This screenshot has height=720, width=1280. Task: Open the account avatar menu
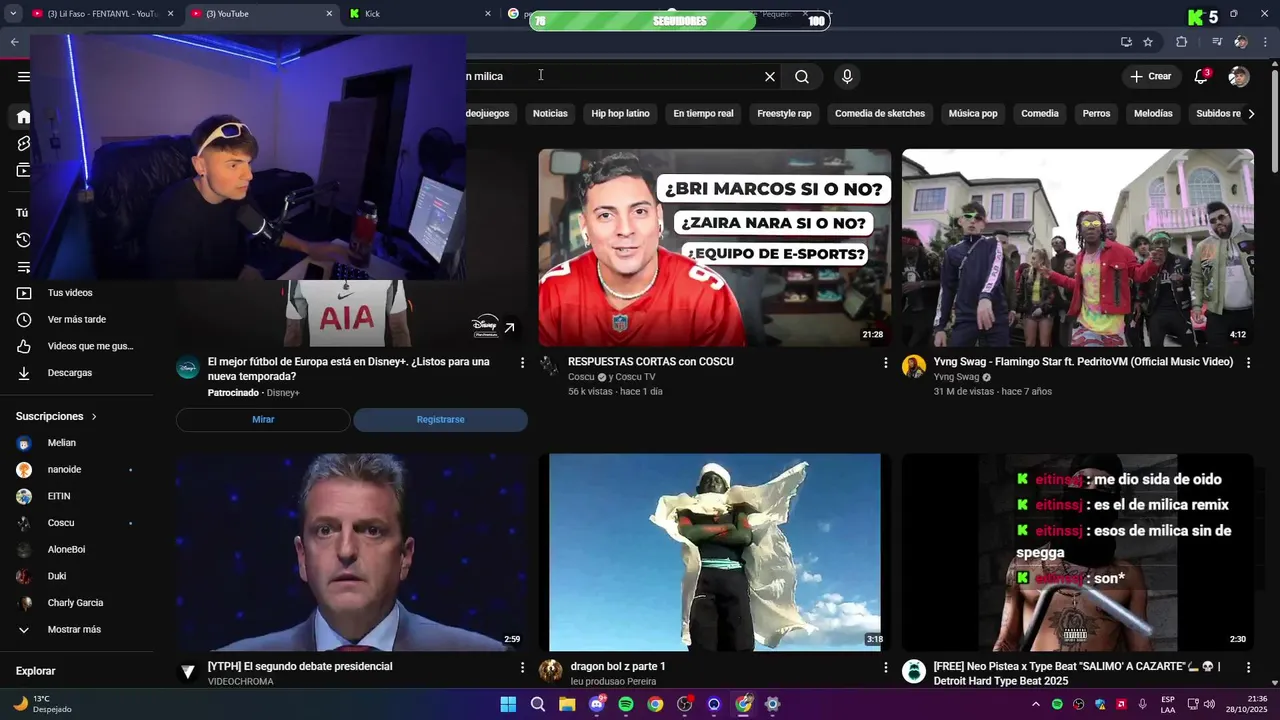1239,76
